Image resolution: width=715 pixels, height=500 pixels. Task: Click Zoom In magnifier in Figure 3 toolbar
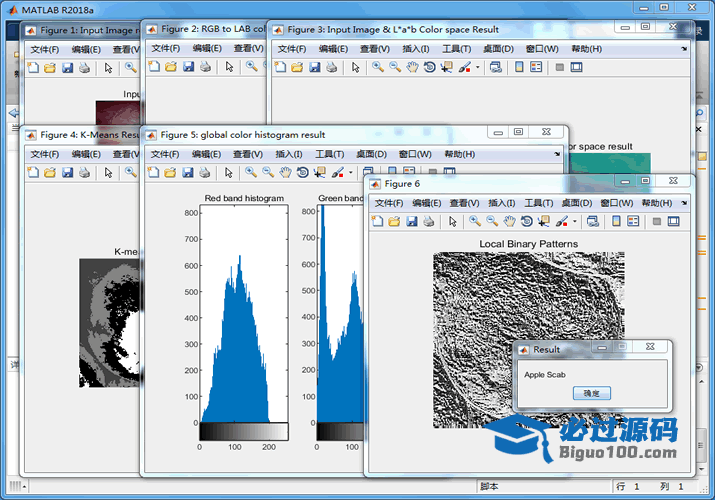(378, 67)
